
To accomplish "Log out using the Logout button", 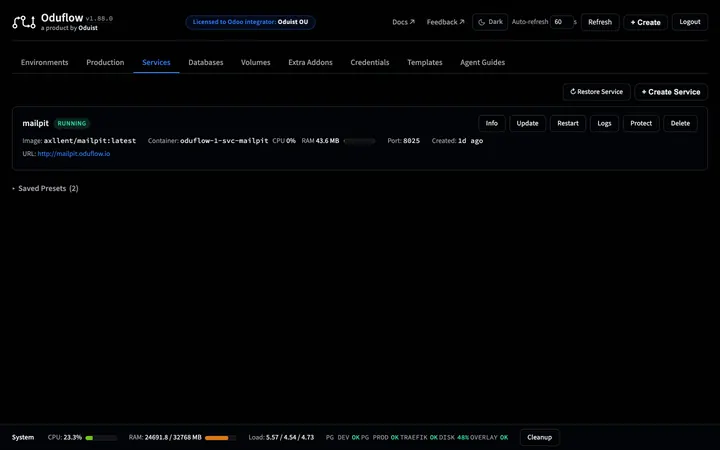I will coord(690,22).
